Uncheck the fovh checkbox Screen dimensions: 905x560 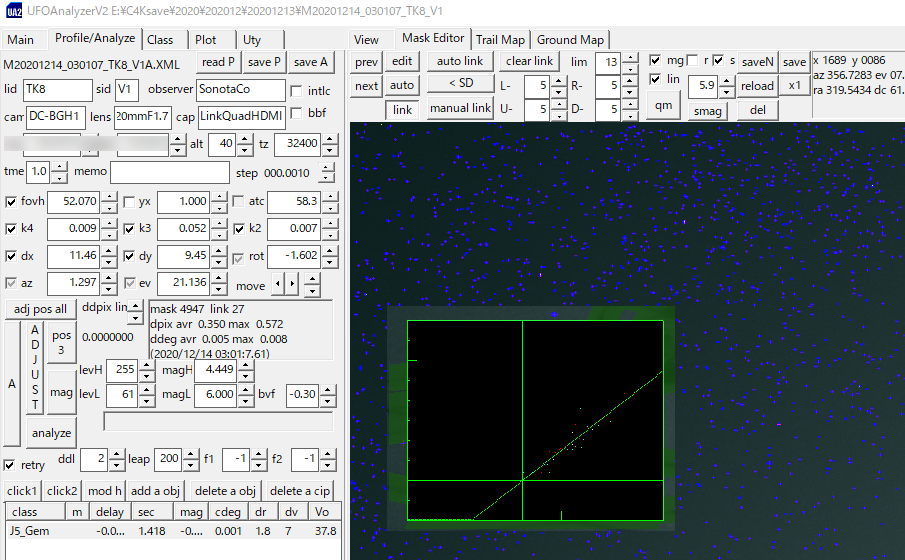pyautogui.click(x=11, y=202)
